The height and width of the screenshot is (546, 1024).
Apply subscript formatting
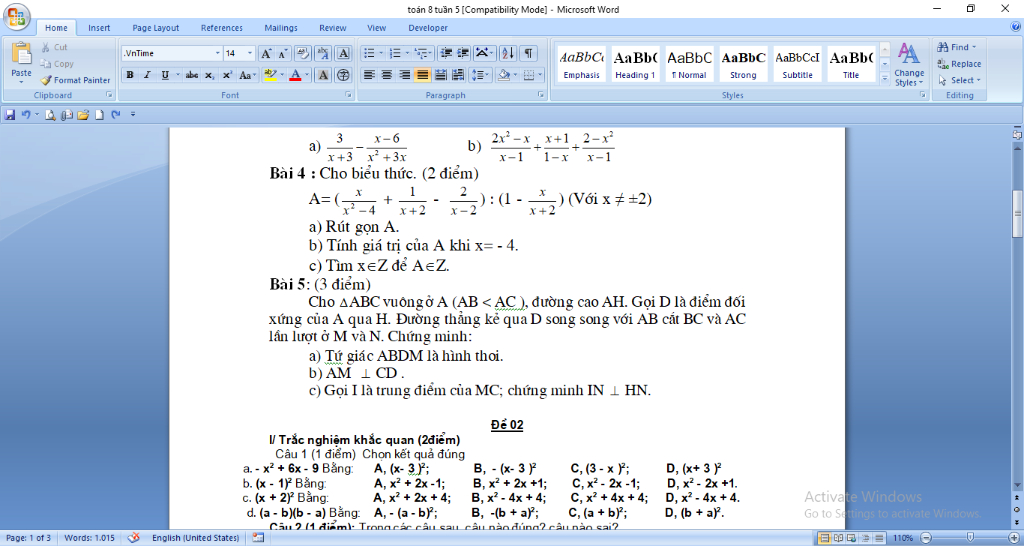[209, 75]
